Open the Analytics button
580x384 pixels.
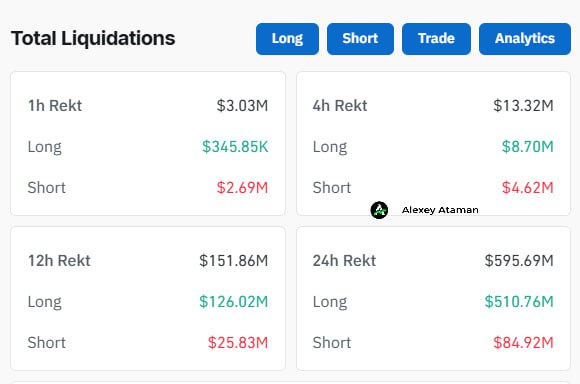tap(525, 39)
